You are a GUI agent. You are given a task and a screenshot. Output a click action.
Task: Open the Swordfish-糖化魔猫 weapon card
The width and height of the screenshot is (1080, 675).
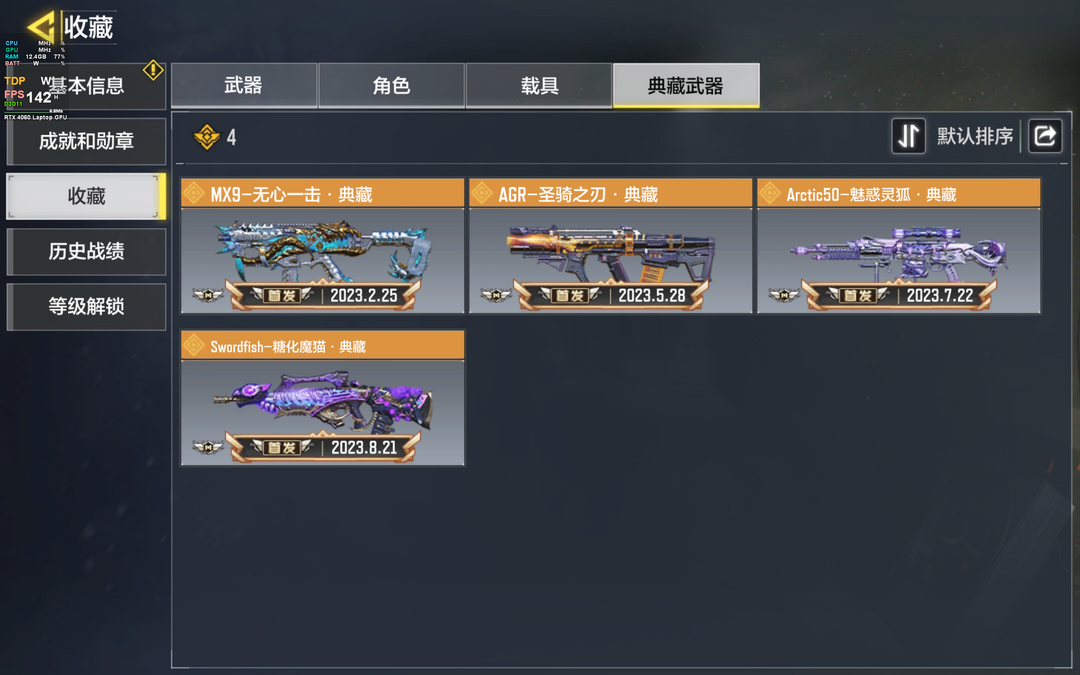[322, 398]
